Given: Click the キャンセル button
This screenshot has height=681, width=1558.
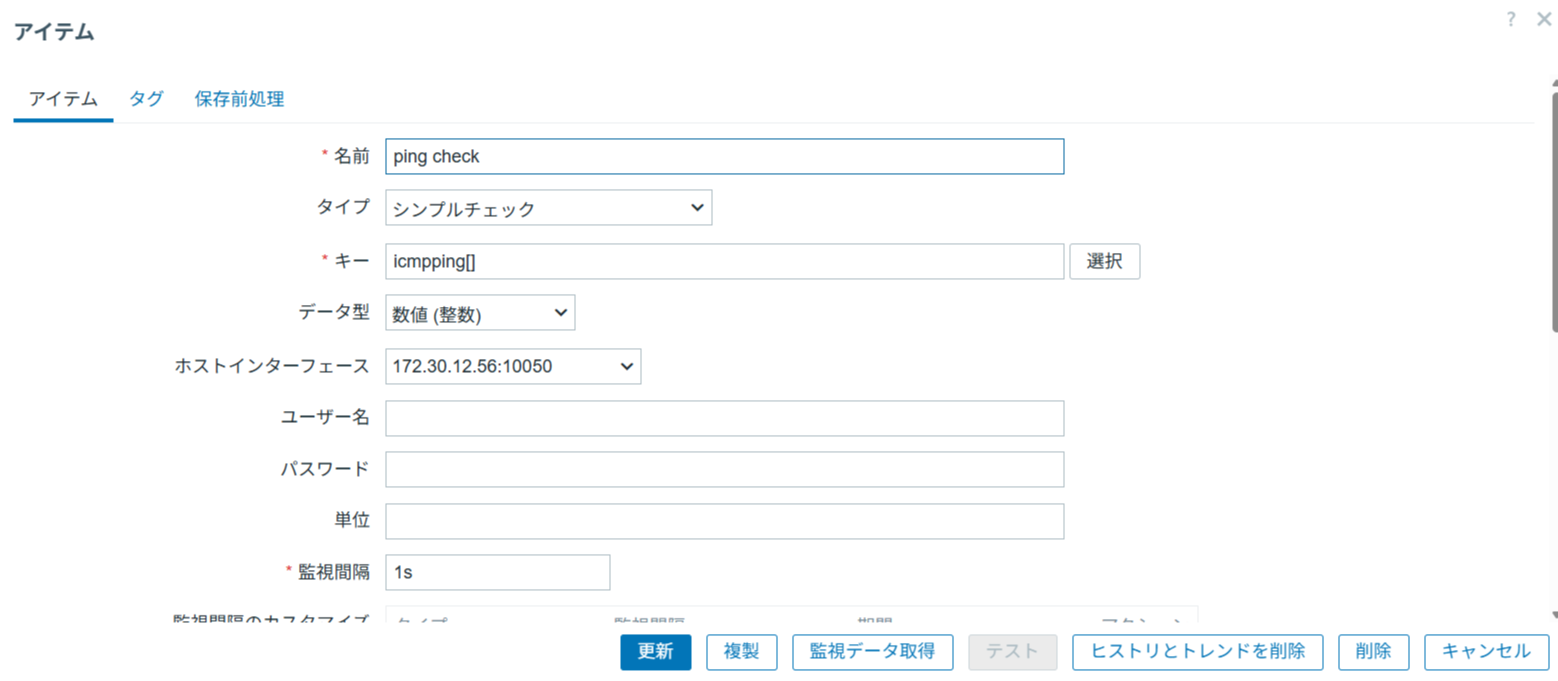Looking at the screenshot, I should coord(1486,651).
